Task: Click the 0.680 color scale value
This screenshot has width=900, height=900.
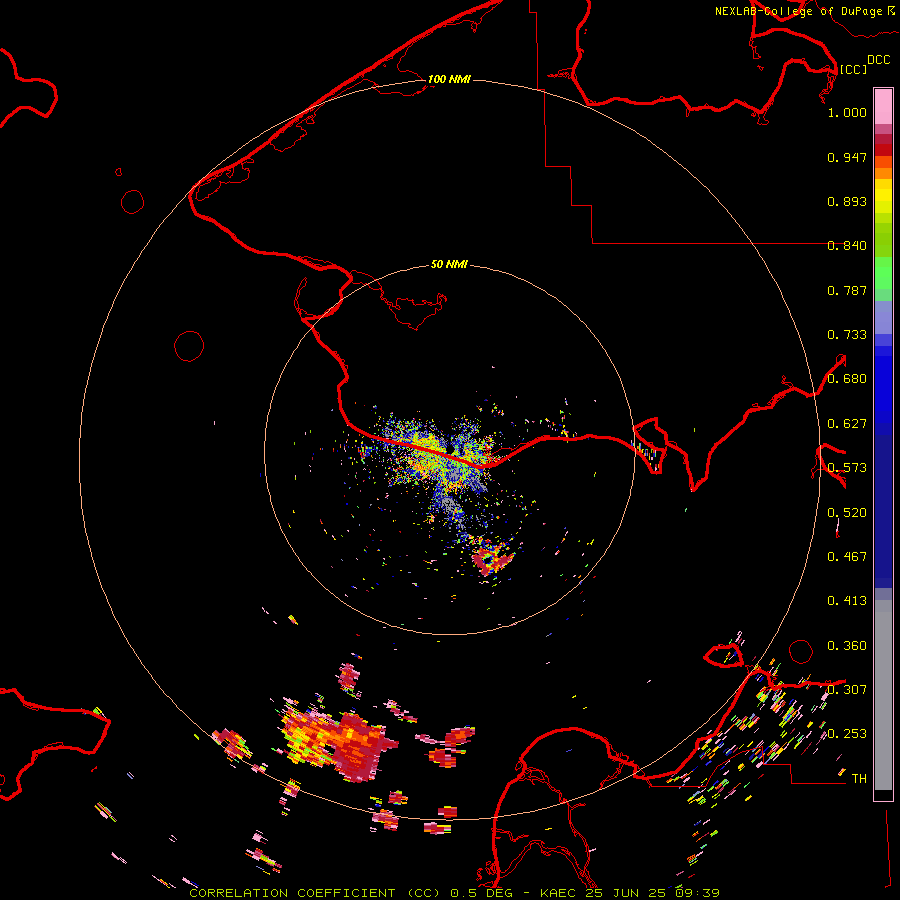Action: click(847, 379)
